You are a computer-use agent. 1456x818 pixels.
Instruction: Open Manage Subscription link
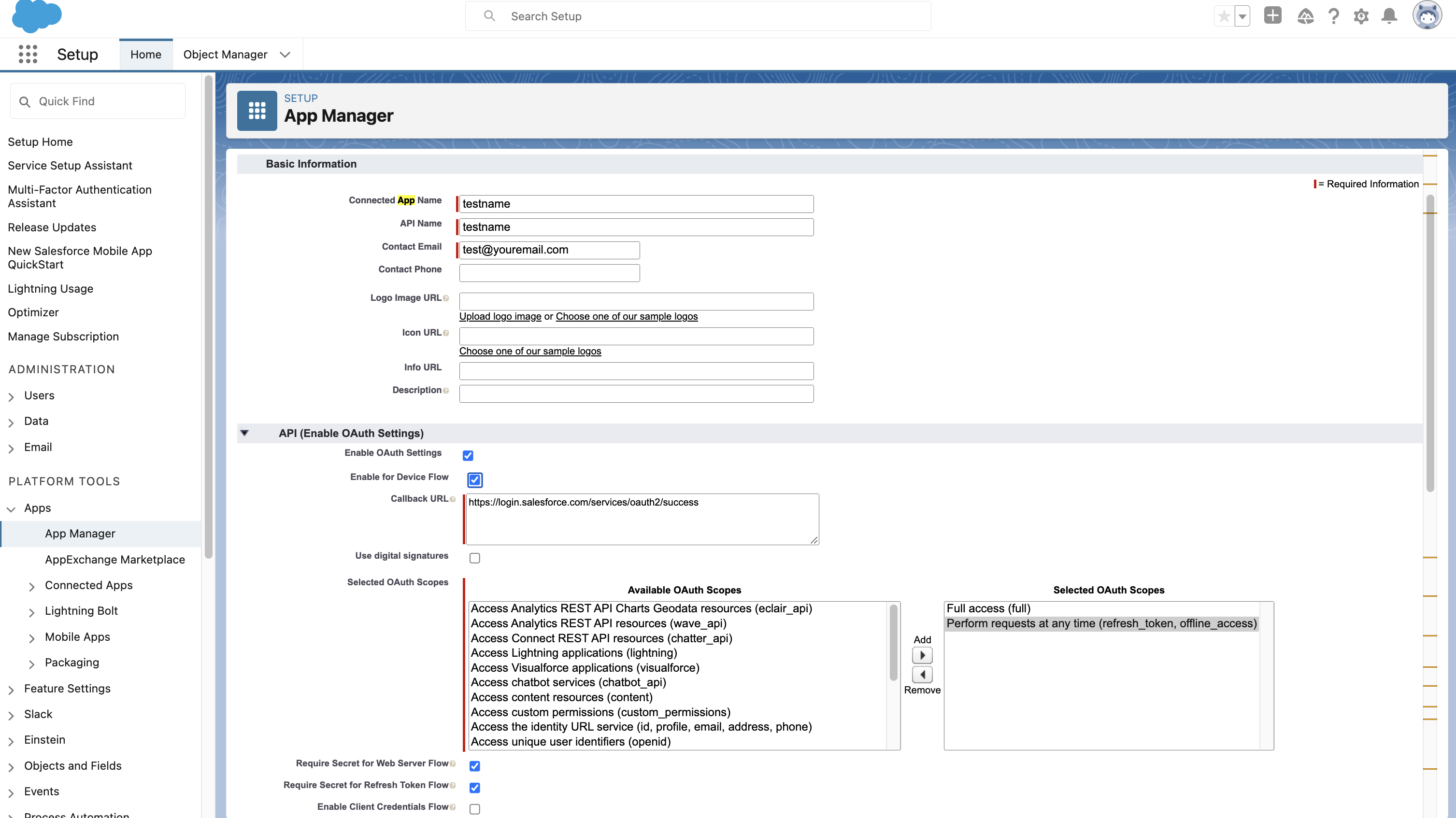pyautogui.click(x=63, y=337)
